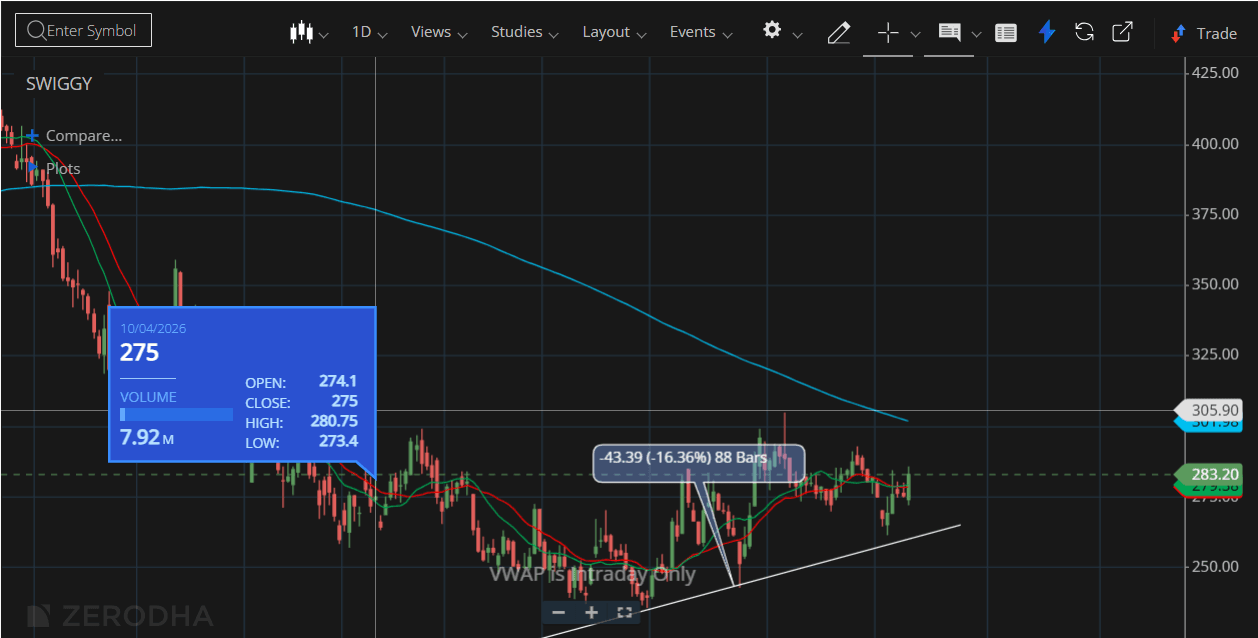Click the zoom in plus button
The width and height of the screenshot is (1258, 638).
591,612
